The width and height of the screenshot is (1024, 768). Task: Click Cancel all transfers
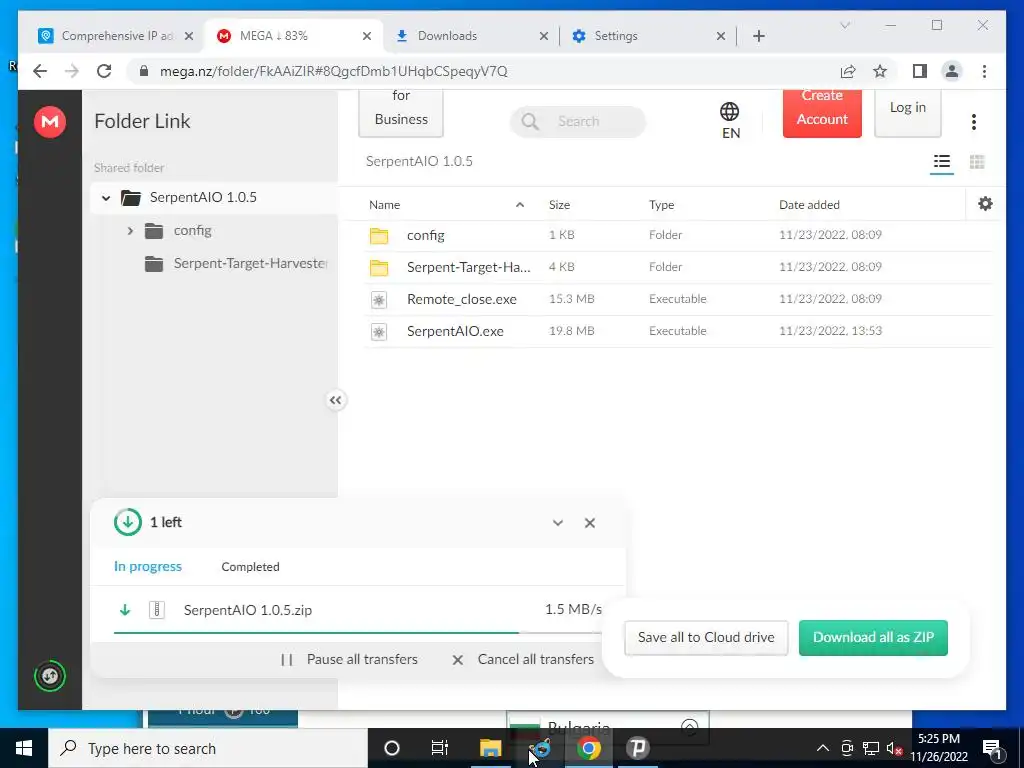pos(523,660)
